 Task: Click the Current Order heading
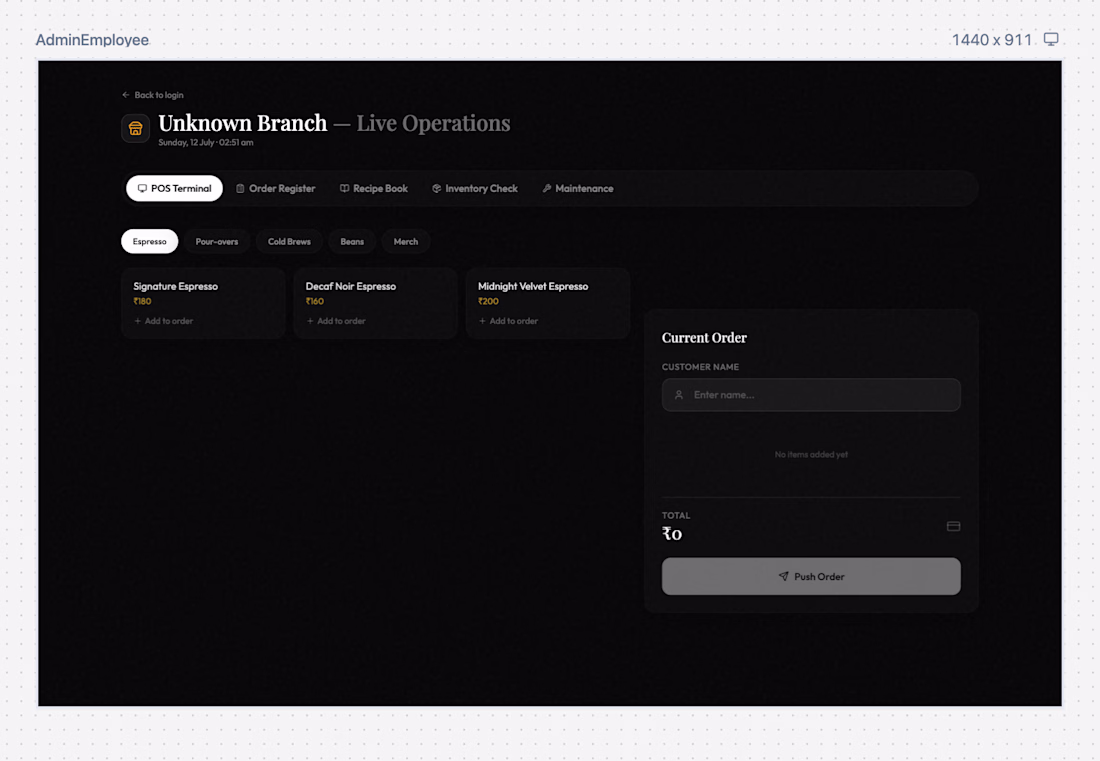coord(704,337)
